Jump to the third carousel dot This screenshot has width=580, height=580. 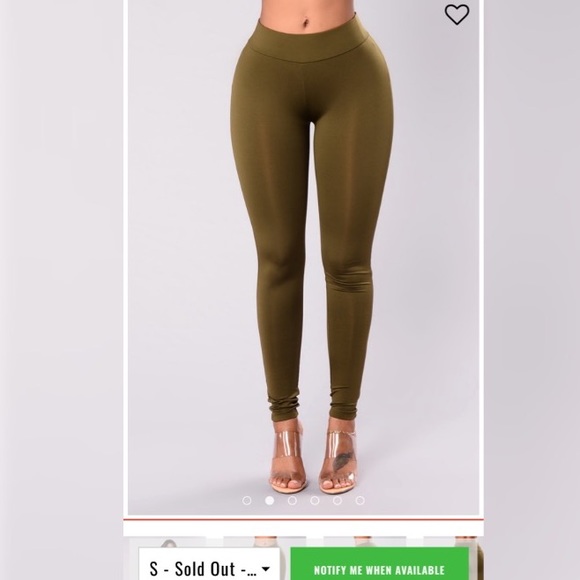tap(292, 500)
